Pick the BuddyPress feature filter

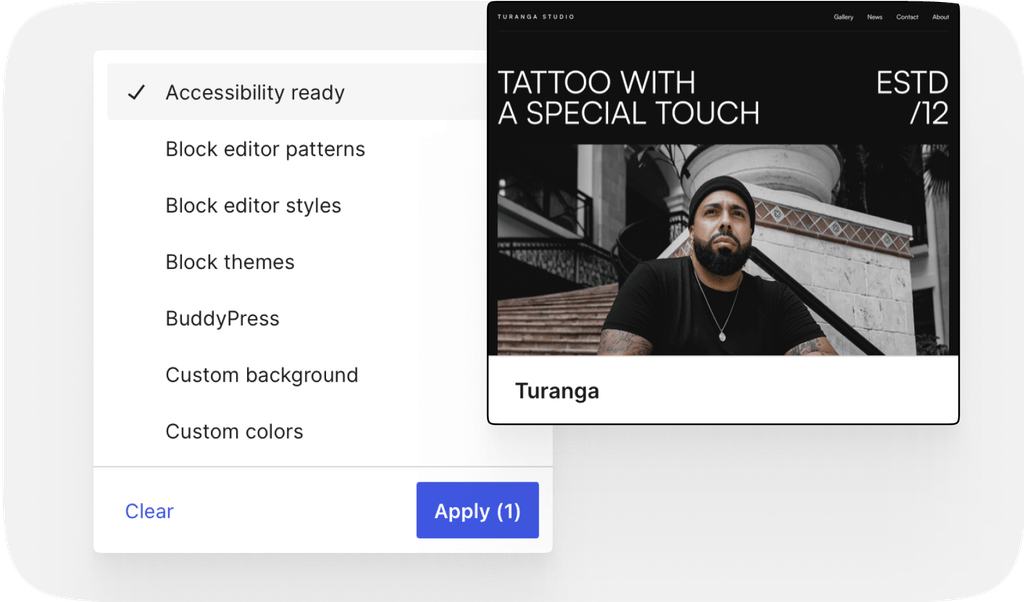point(222,319)
